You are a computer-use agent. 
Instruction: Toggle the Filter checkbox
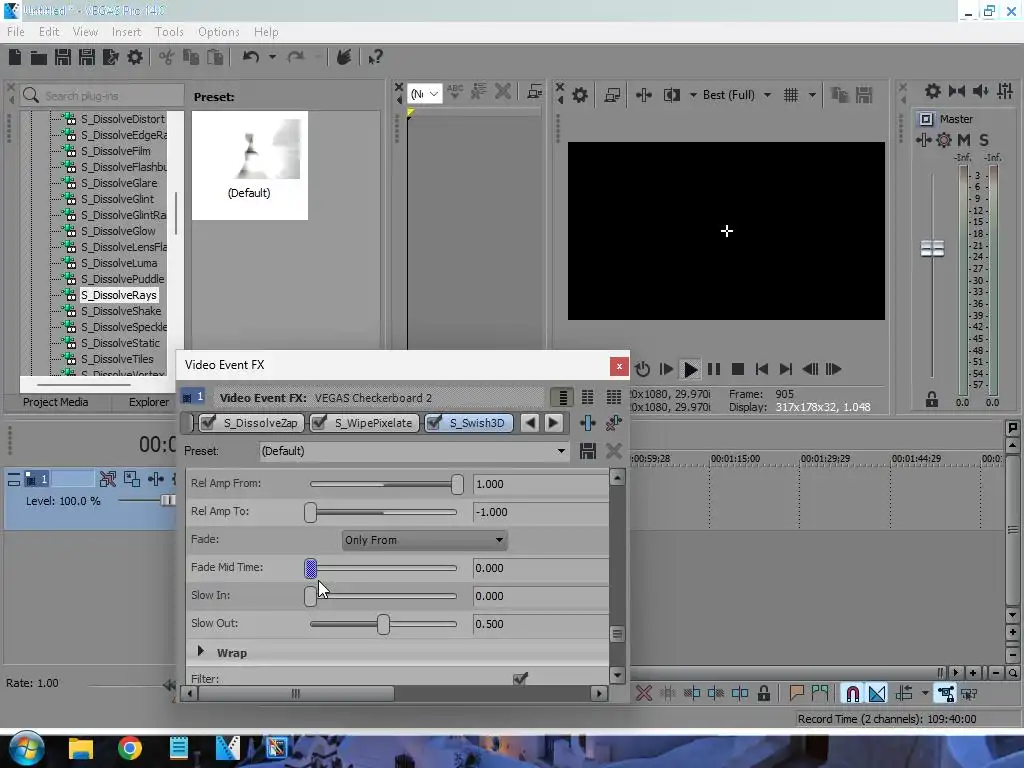click(520, 679)
